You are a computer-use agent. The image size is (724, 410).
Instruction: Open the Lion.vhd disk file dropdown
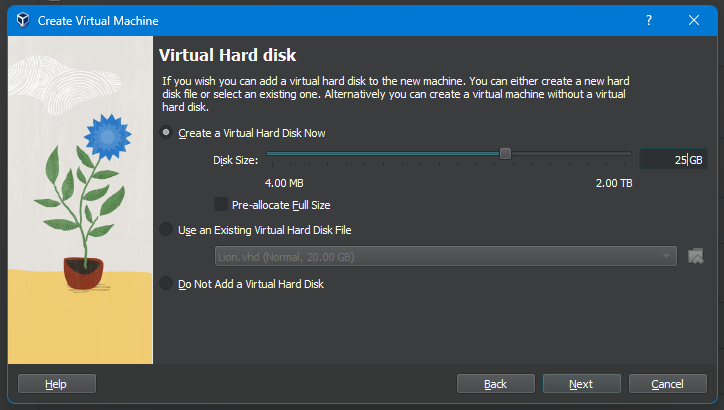445,257
